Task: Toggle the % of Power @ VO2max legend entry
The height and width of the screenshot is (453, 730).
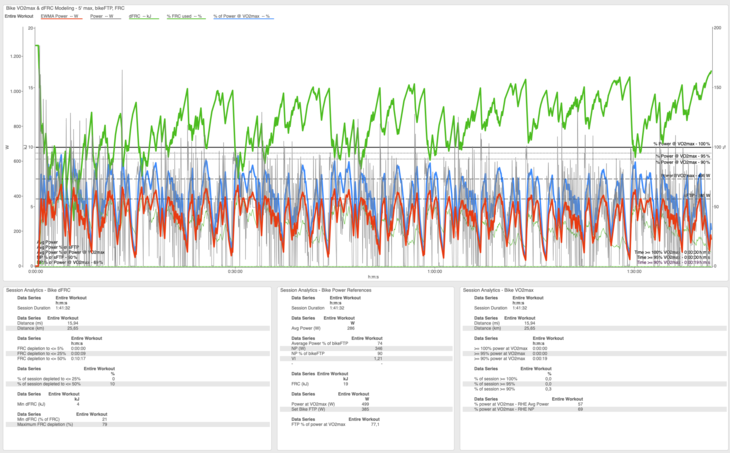Action: (x=243, y=16)
